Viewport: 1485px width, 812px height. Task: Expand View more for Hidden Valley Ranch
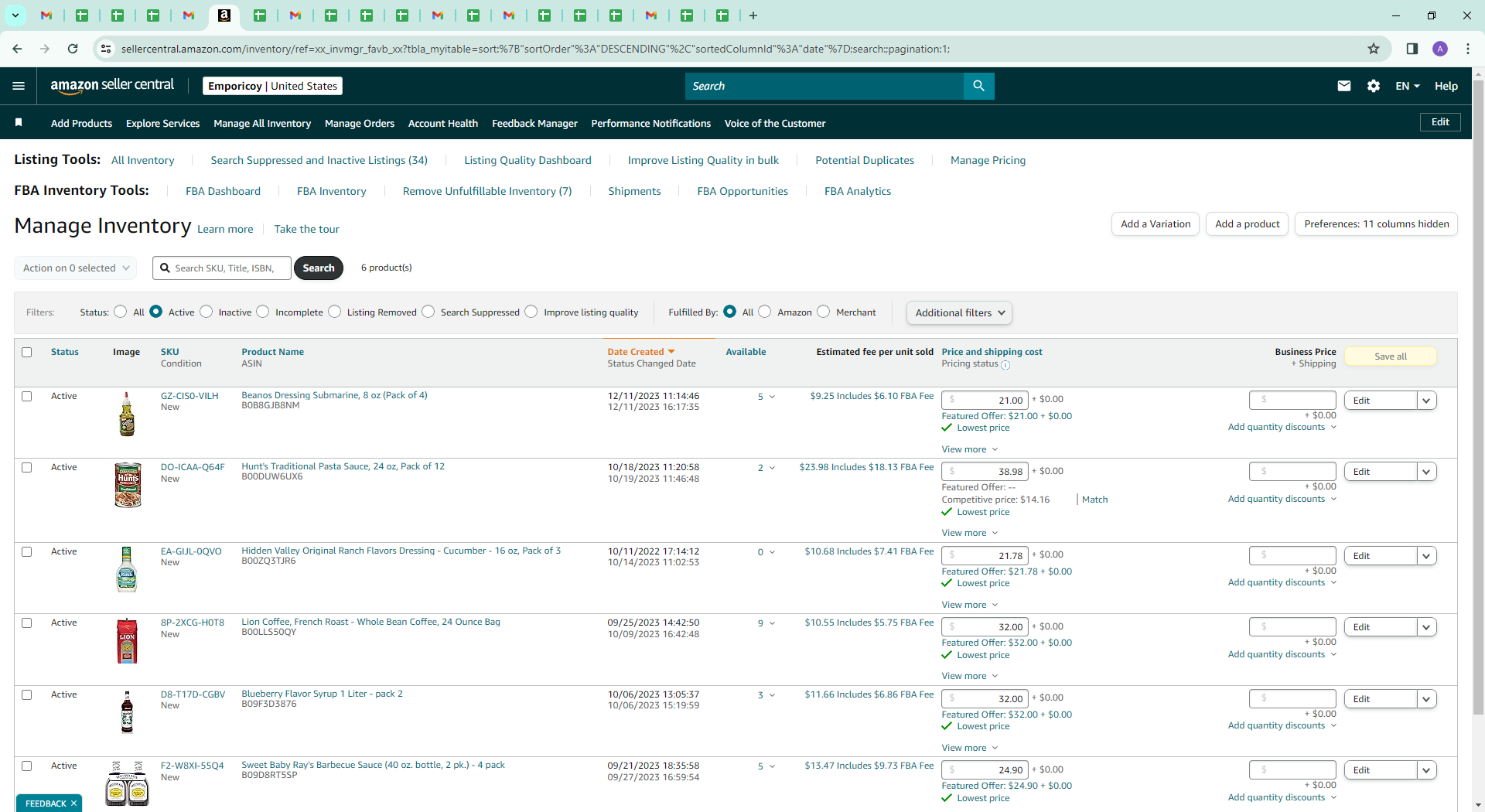click(969, 605)
